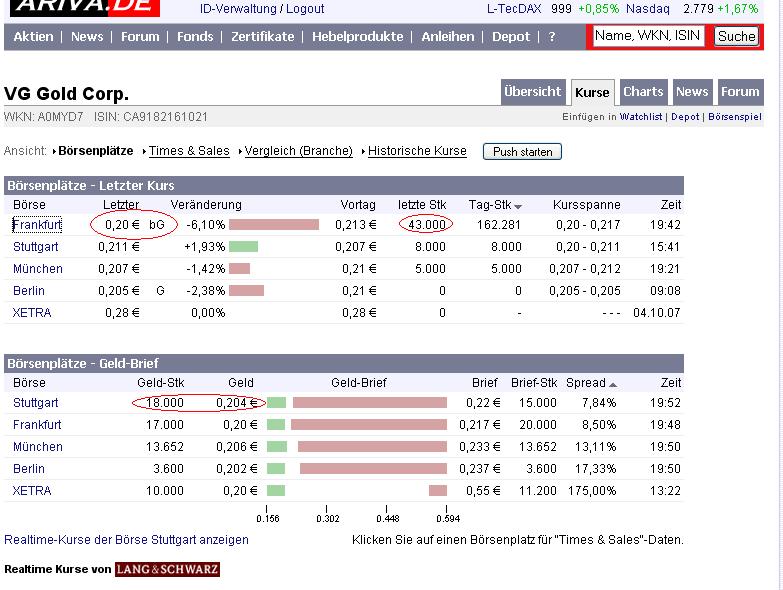Open the Depot navigation item
This screenshot has height=590, width=783.
[x=511, y=36]
